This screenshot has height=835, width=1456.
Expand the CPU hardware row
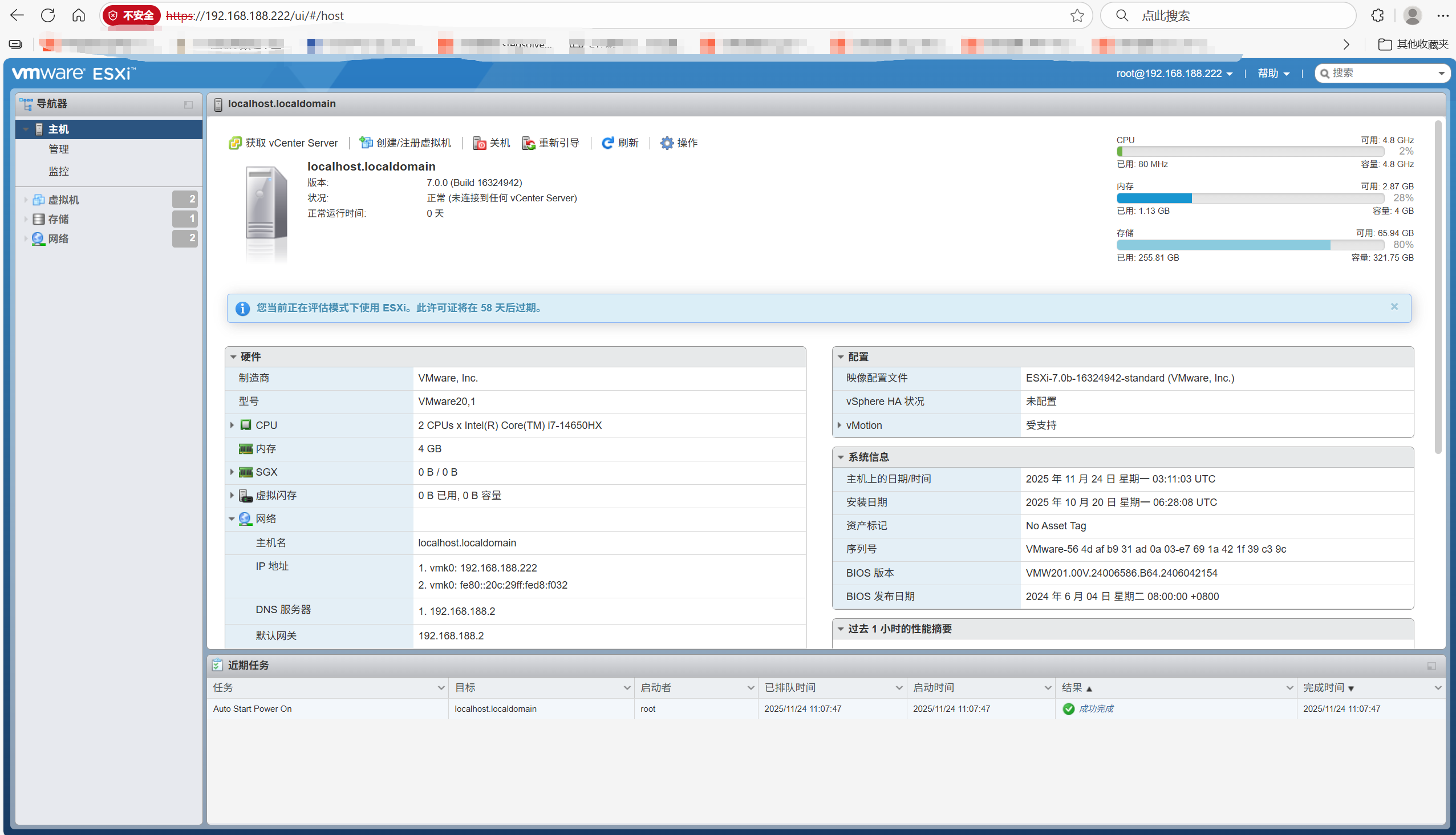click(232, 425)
